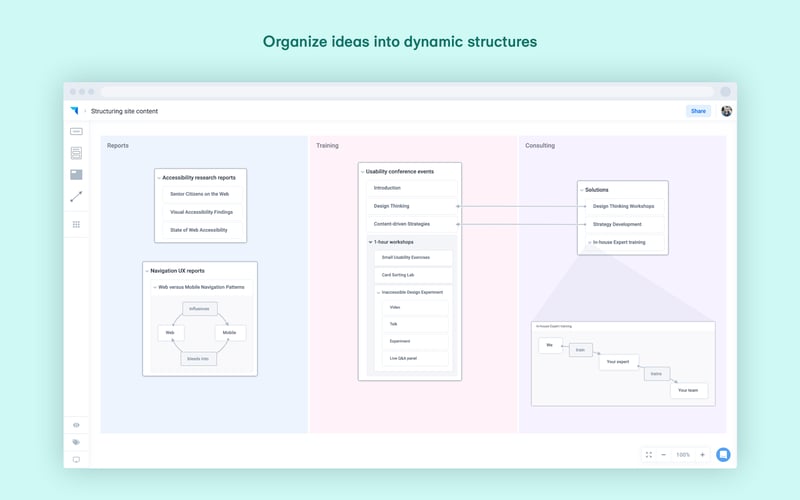Click the 100% zoom level
The width and height of the screenshot is (800, 500).
pyautogui.click(x=683, y=455)
